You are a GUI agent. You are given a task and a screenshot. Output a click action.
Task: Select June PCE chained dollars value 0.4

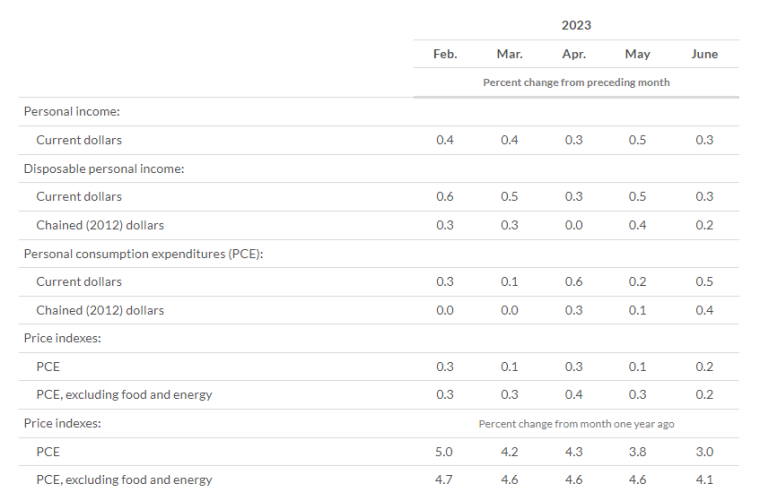(x=704, y=311)
